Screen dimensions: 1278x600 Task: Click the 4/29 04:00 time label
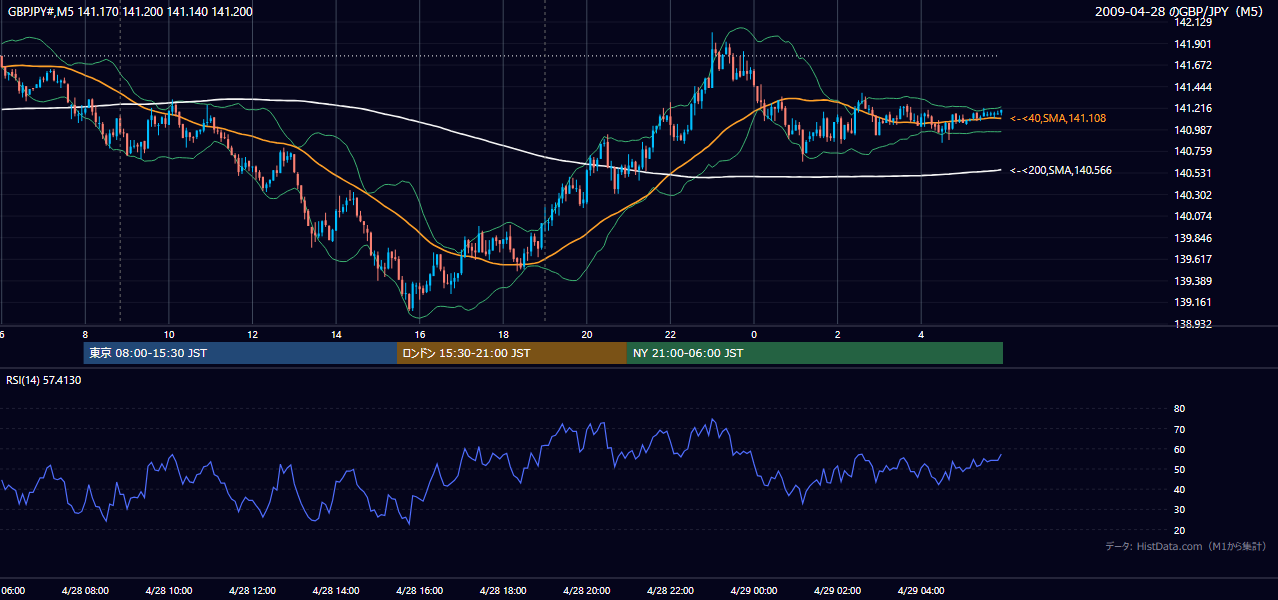pyautogui.click(x=921, y=590)
